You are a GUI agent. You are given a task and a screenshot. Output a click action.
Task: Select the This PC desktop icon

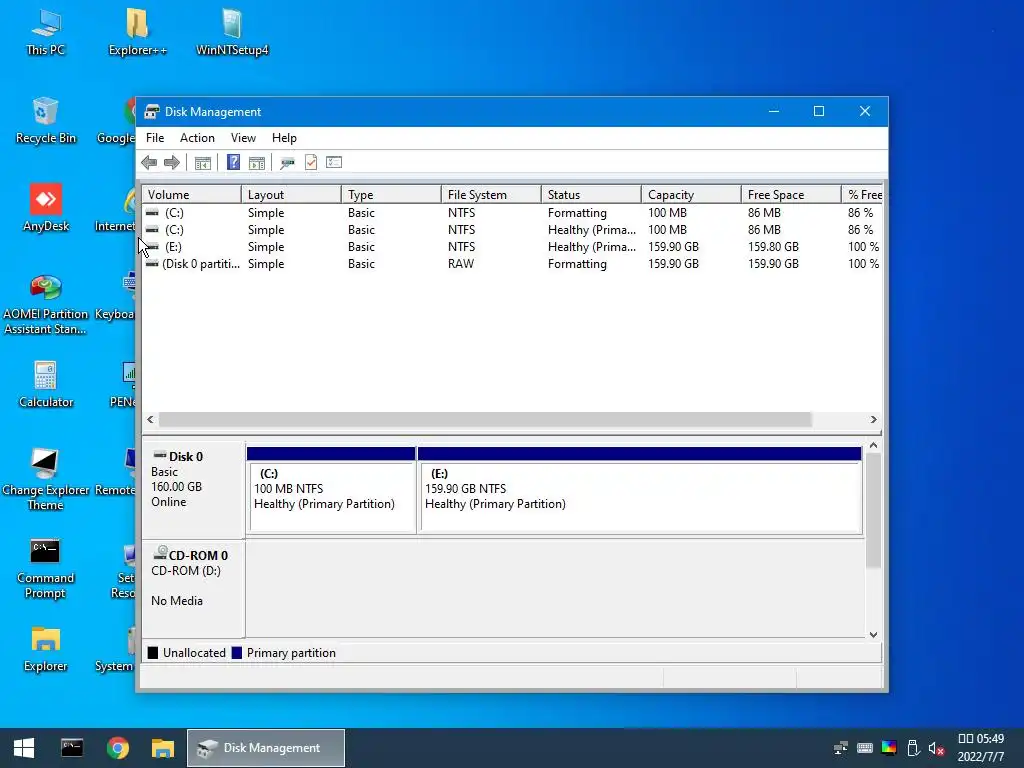[46, 33]
